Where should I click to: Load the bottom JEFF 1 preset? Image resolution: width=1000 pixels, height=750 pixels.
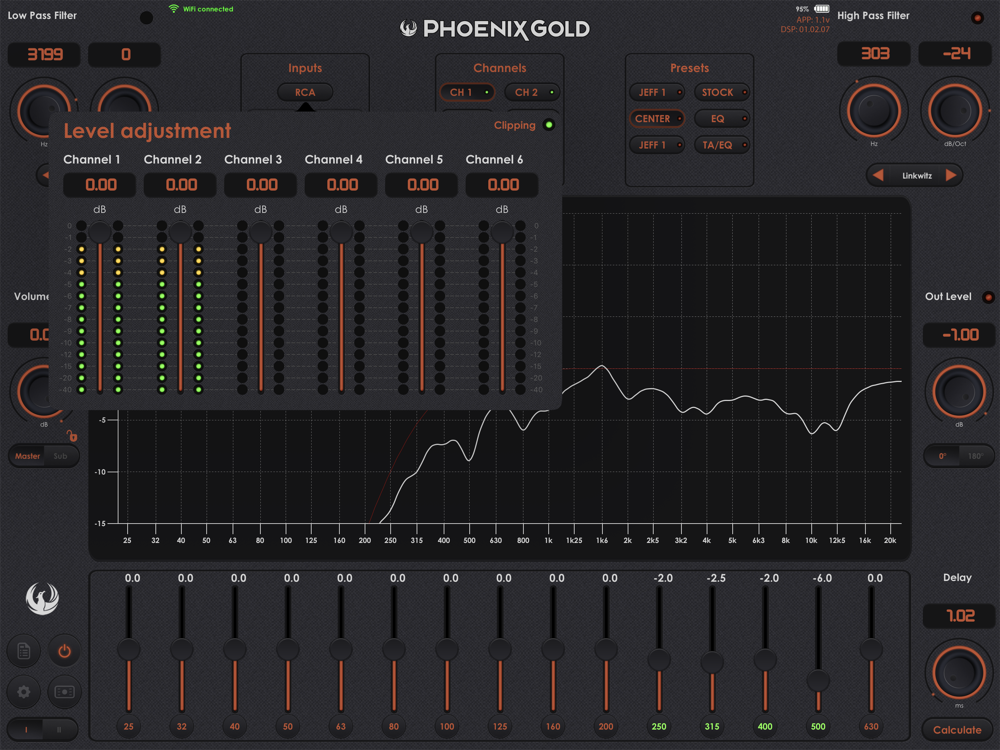[x=658, y=145]
